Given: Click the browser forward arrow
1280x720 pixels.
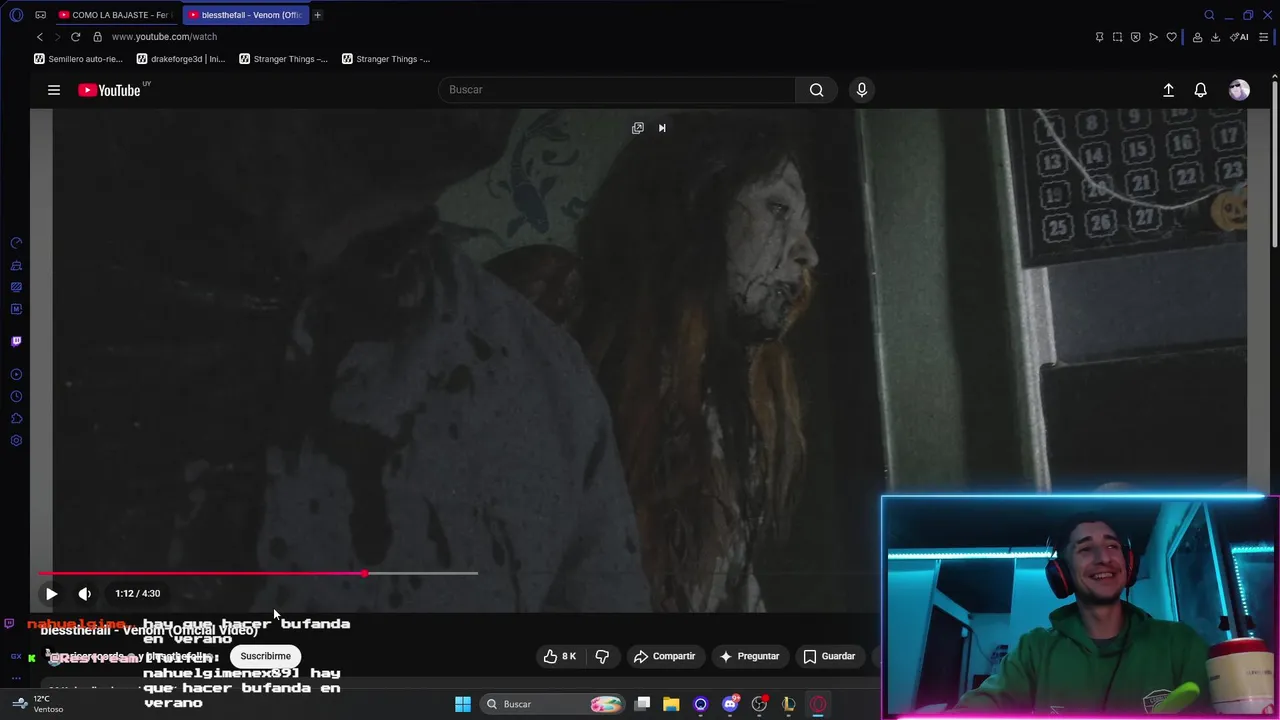Looking at the screenshot, I should pos(57,37).
